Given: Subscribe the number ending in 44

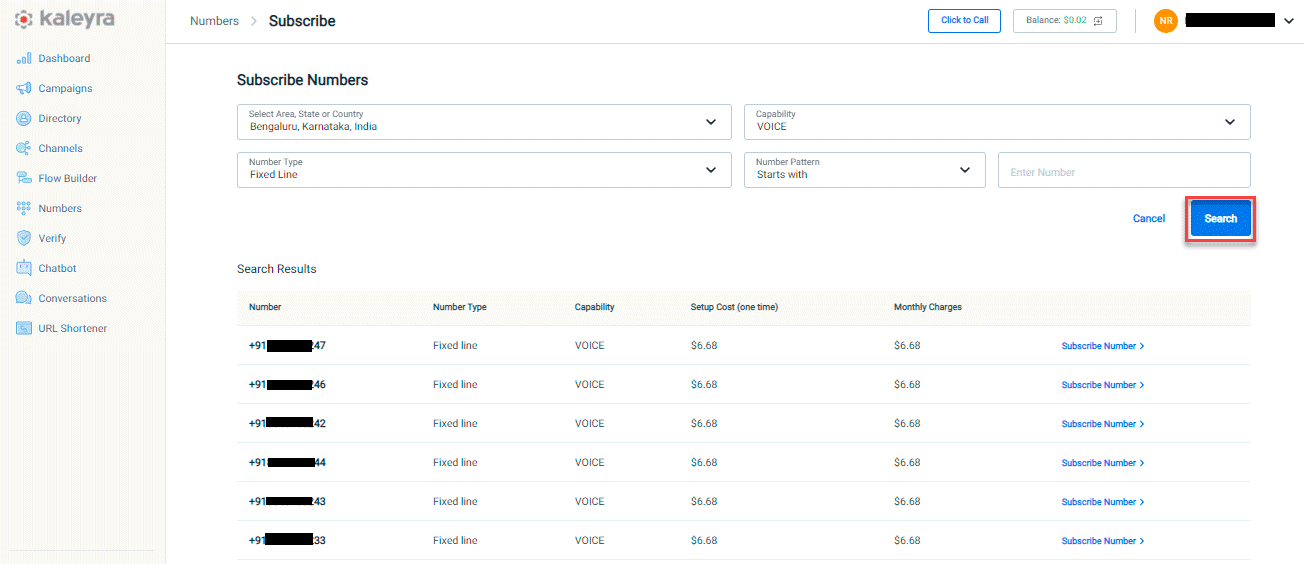Looking at the screenshot, I should (1103, 463).
